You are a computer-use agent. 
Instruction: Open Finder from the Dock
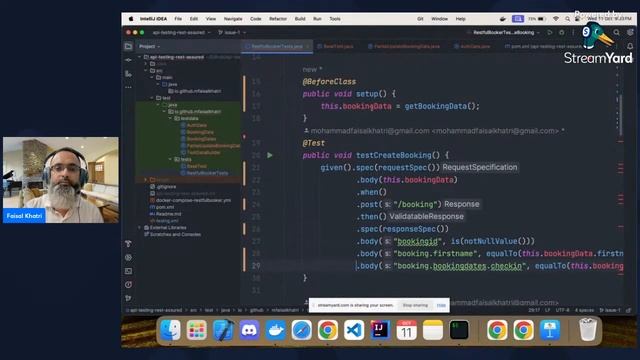(x=170, y=330)
